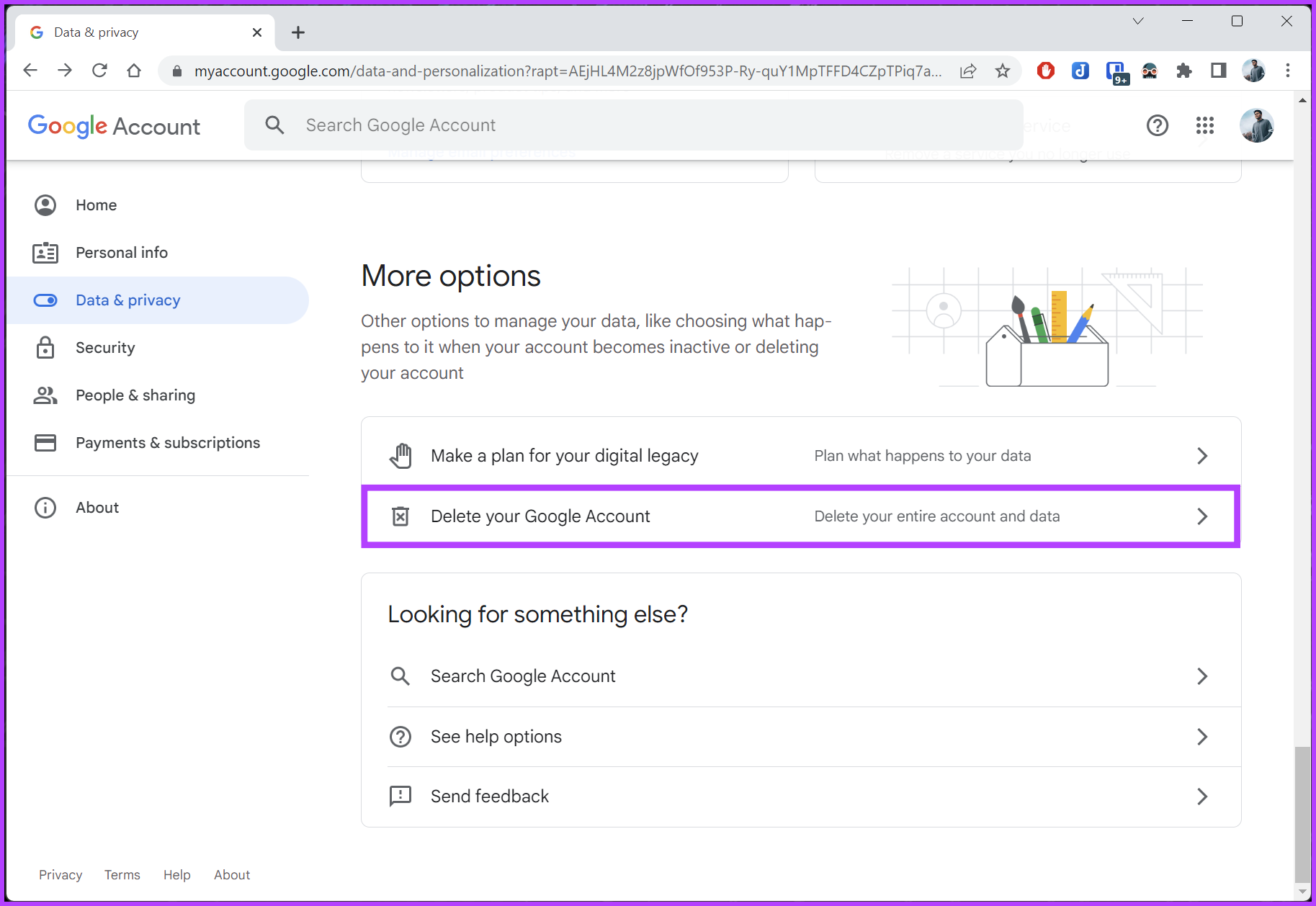
Task: Open Home in the left sidebar
Action: 157,205
